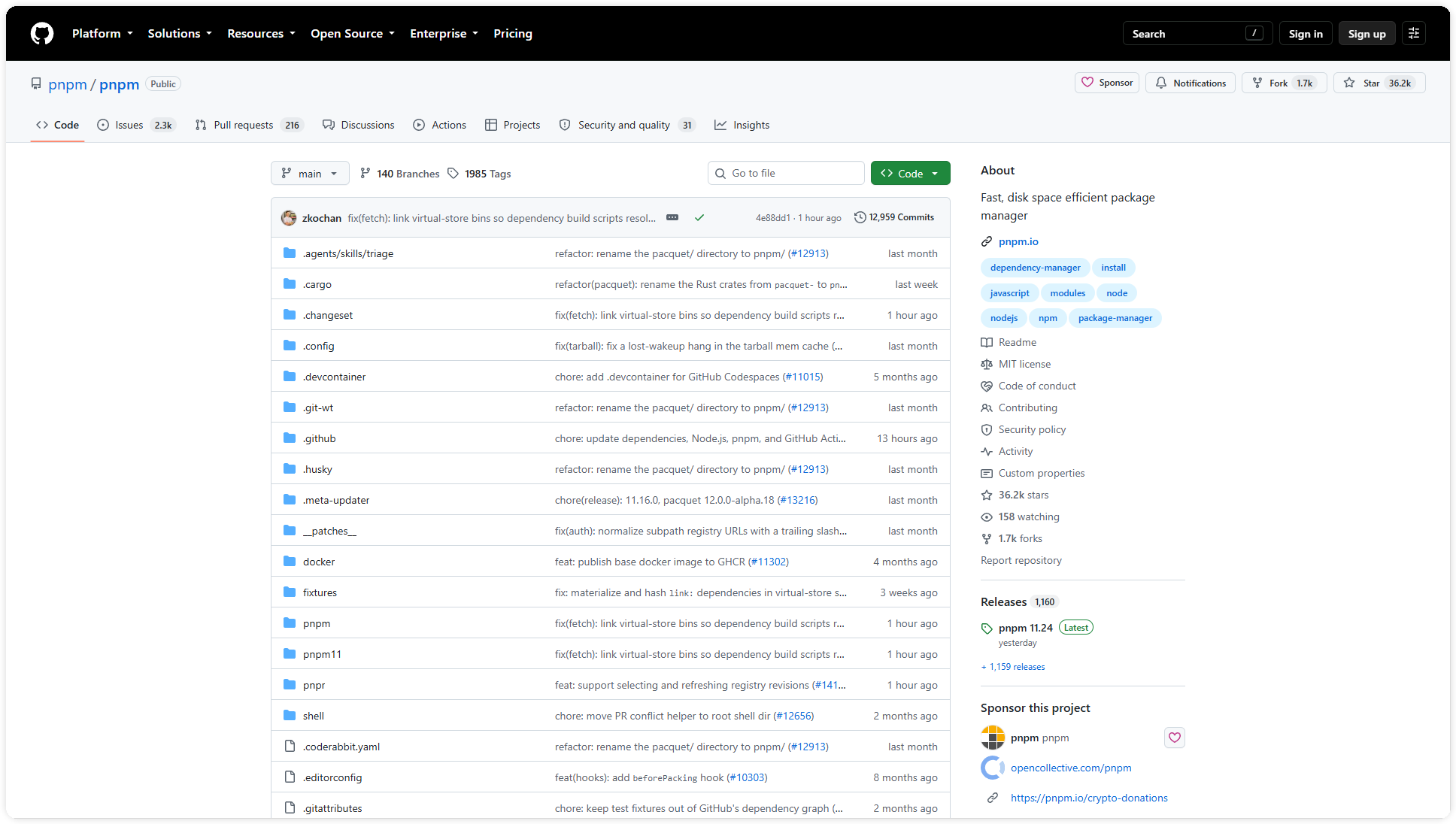The height and width of the screenshot is (824, 1456).
Task: Click zkochan's avatar image
Action: coord(289,218)
